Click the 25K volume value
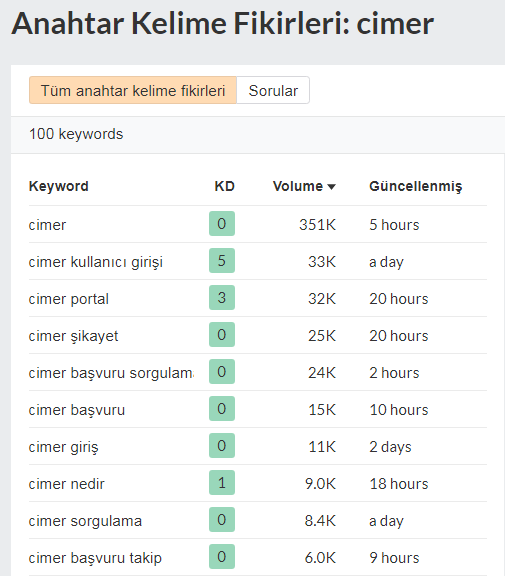505x576 pixels. point(322,336)
